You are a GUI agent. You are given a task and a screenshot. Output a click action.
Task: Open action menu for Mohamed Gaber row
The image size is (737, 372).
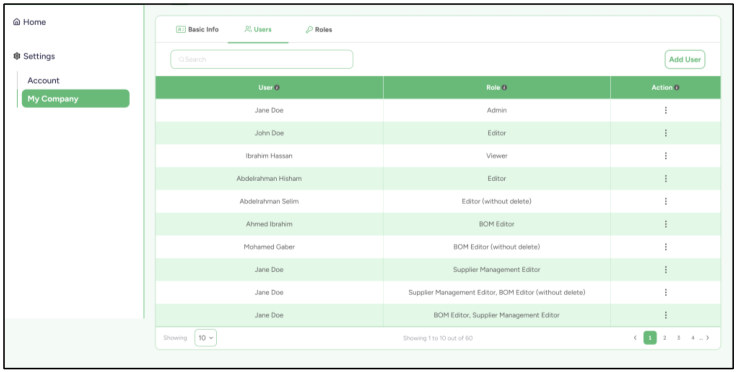tap(666, 247)
